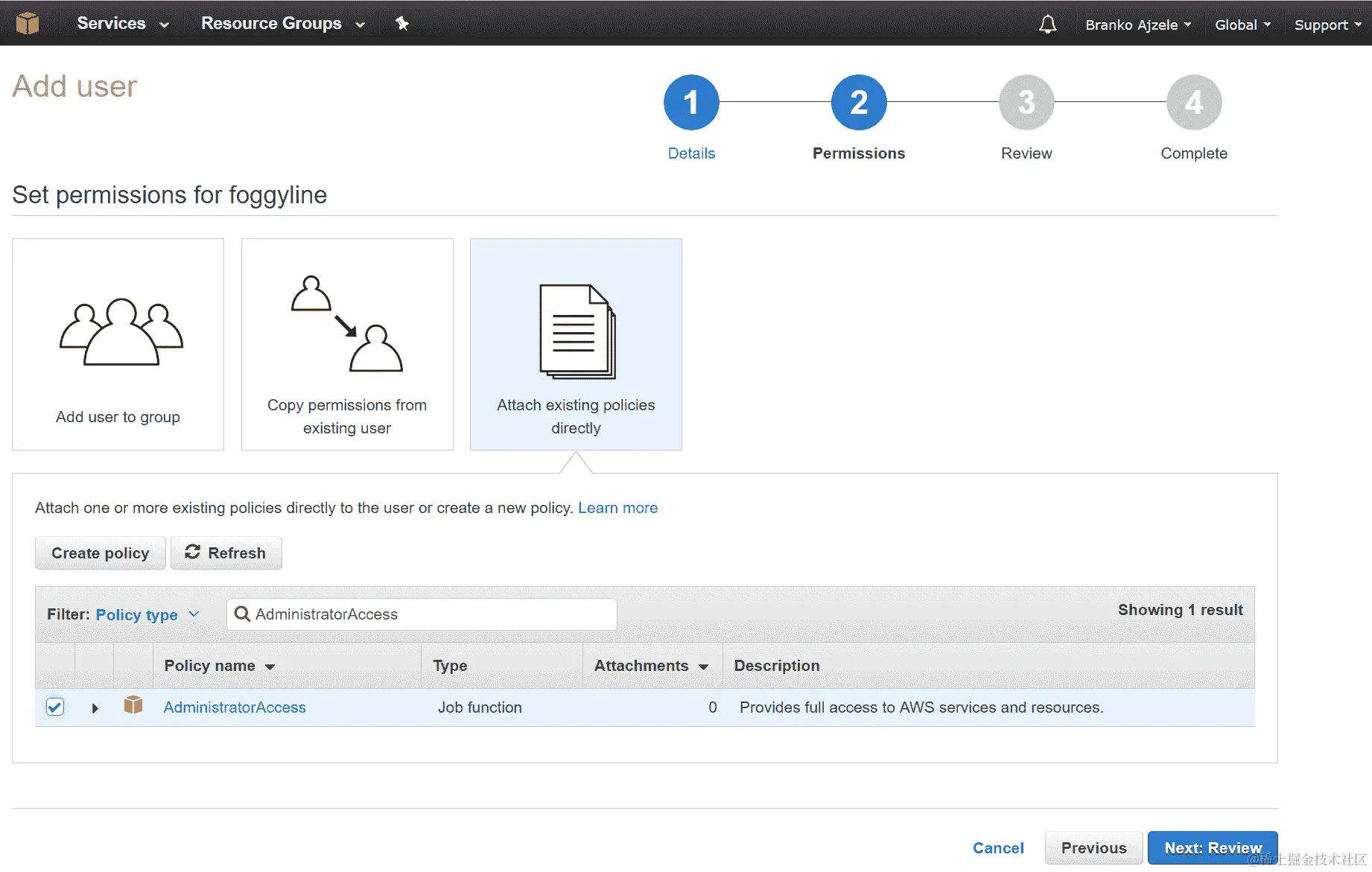Select step 3 Review
The width and height of the screenshot is (1372, 872).
(1026, 118)
